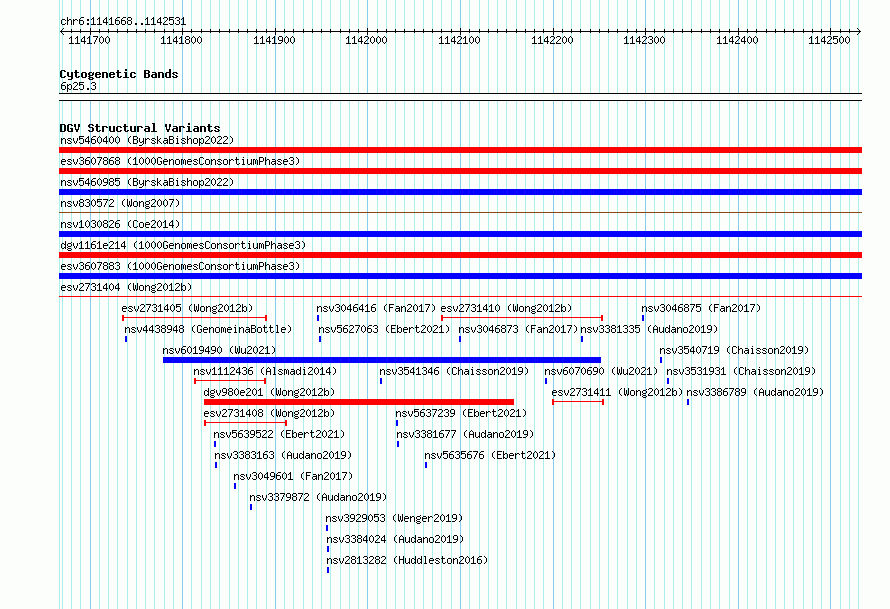Screen dimensions: 890x609
Task: Click the 1142000 ruler position
Action: tap(367, 40)
